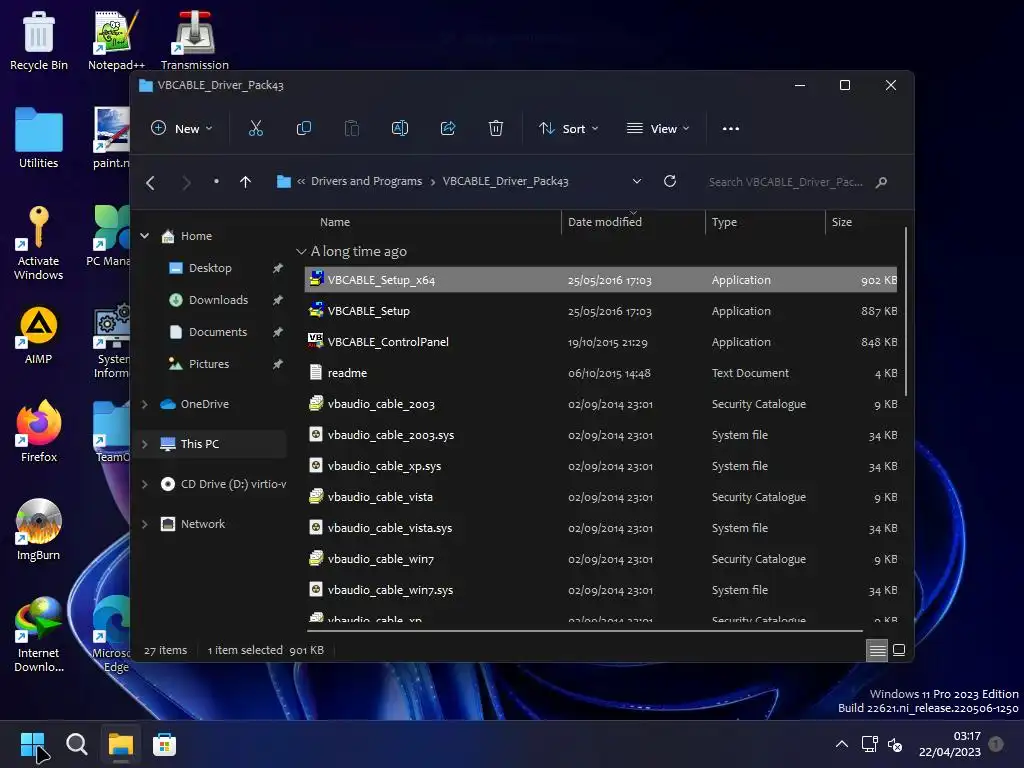
Task: Click taskbar Search magnifier
Action: [x=76, y=744]
